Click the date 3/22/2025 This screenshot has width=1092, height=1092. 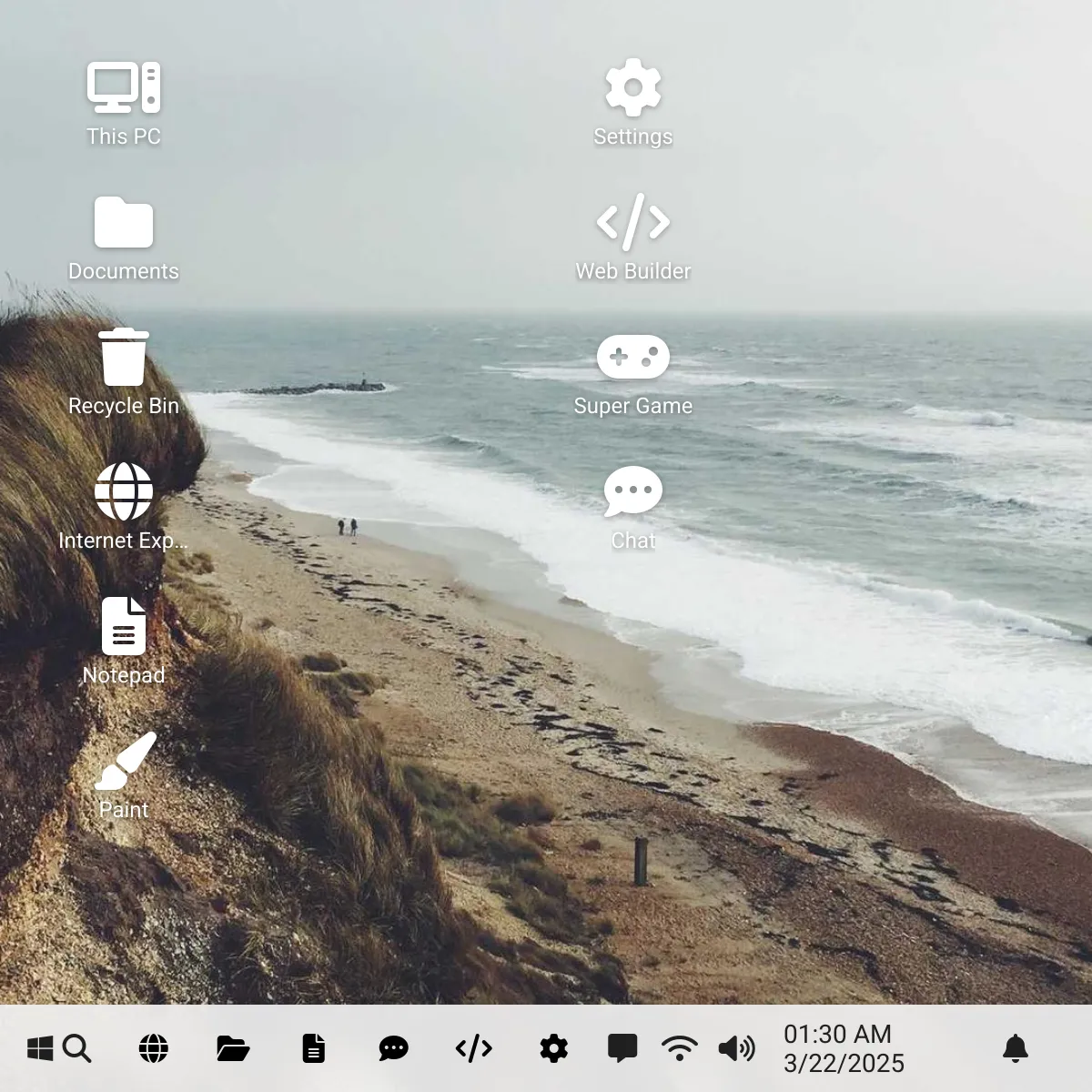pyautogui.click(x=844, y=1063)
